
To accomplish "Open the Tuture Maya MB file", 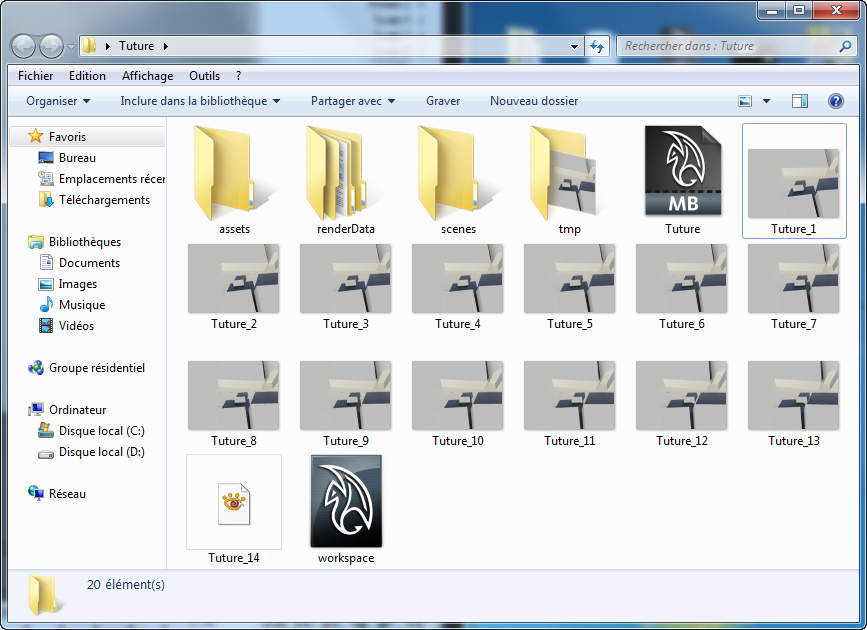I will (682, 171).
